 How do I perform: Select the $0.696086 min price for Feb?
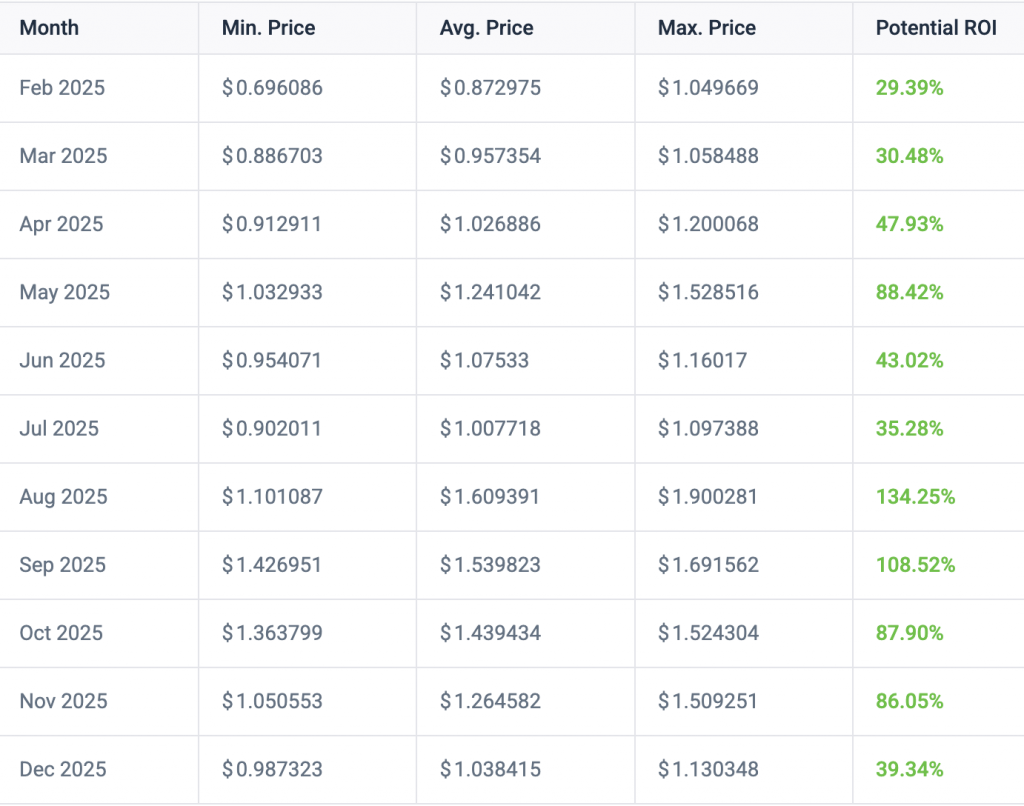pos(270,88)
